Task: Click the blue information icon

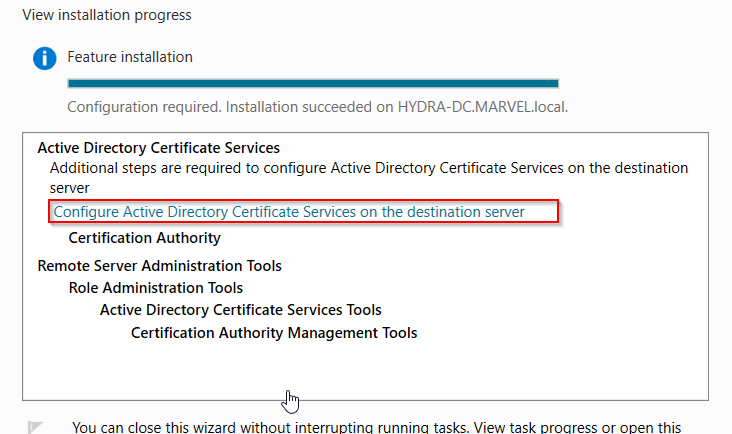Action: pyautogui.click(x=45, y=58)
